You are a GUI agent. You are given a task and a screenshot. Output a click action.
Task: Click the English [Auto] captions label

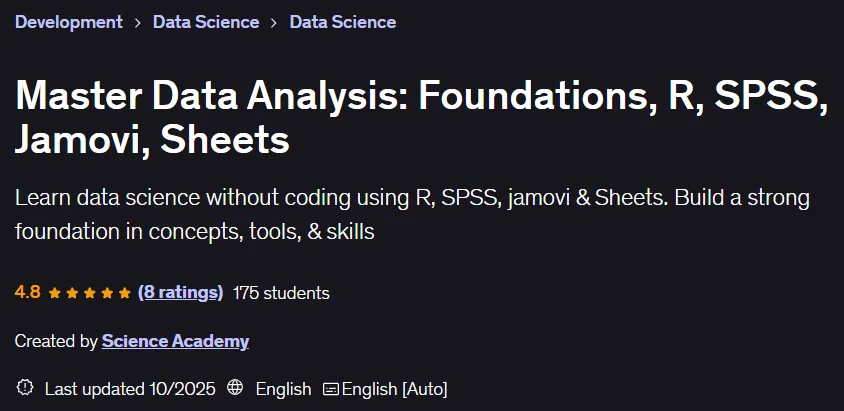[x=395, y=389]
